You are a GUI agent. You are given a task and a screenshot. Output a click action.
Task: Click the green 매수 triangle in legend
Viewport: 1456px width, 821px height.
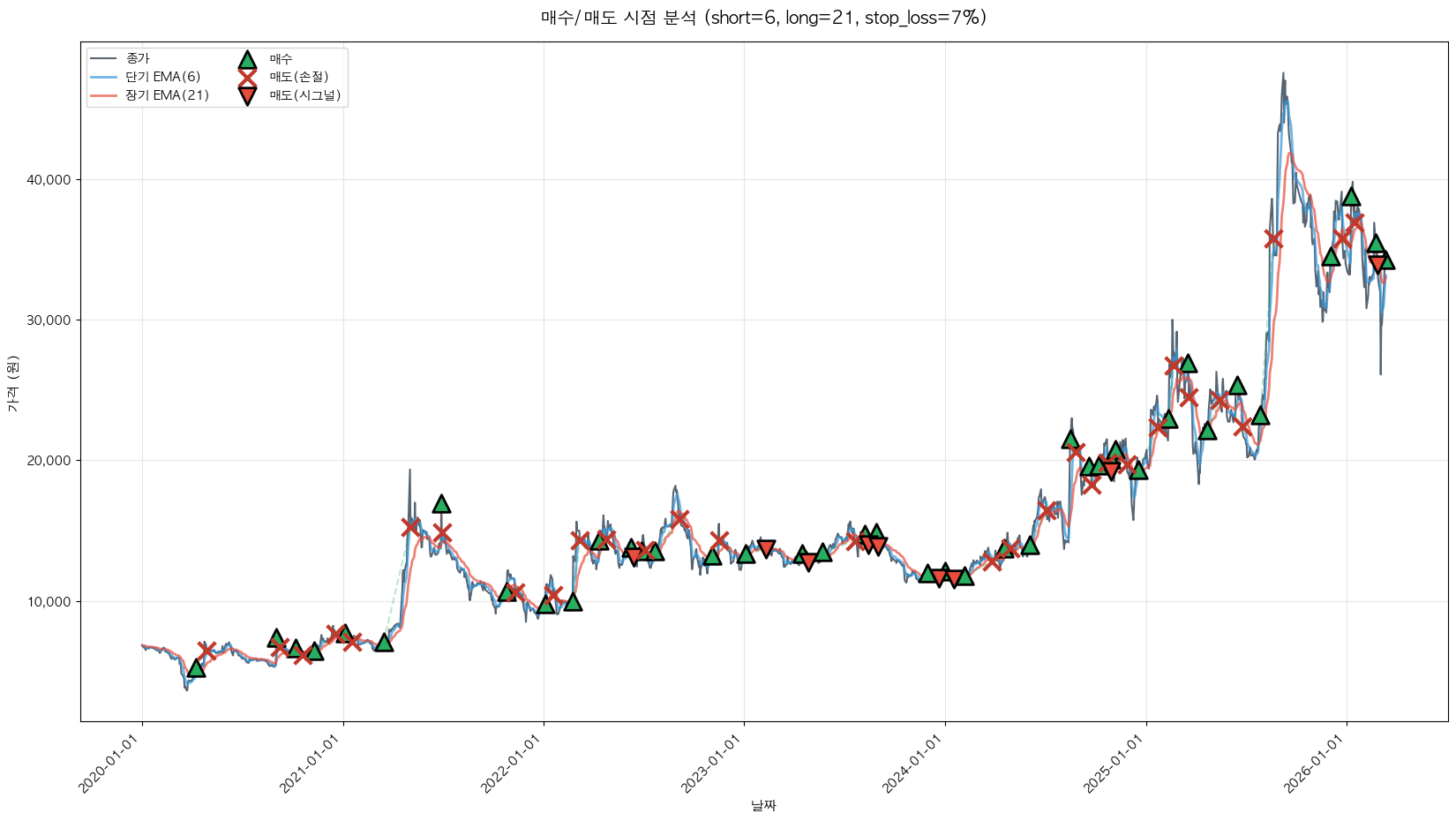(247, 59)
